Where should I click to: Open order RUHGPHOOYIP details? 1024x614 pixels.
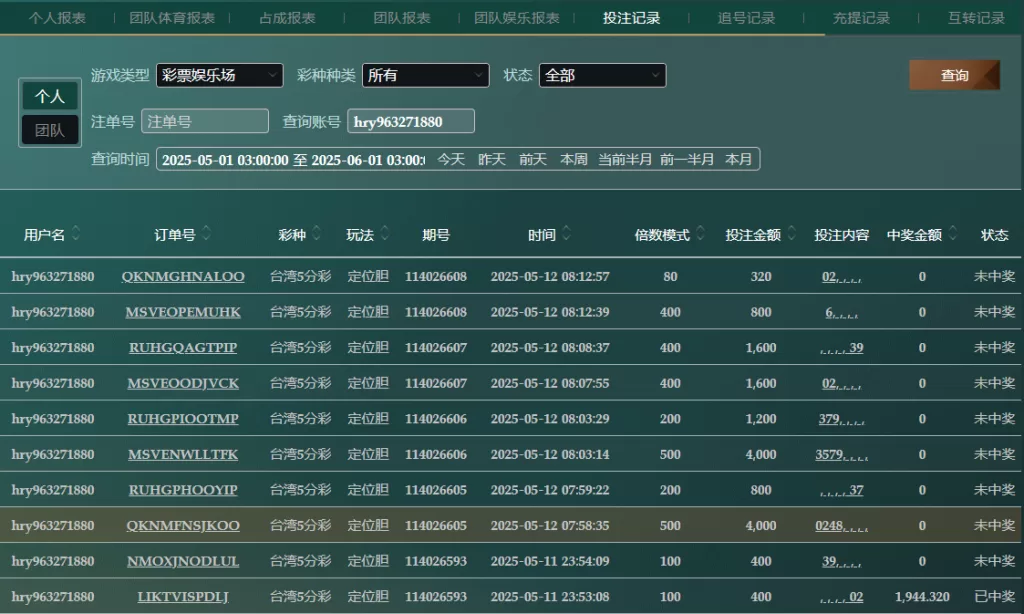pyautogui.click(x=183, y=490)
